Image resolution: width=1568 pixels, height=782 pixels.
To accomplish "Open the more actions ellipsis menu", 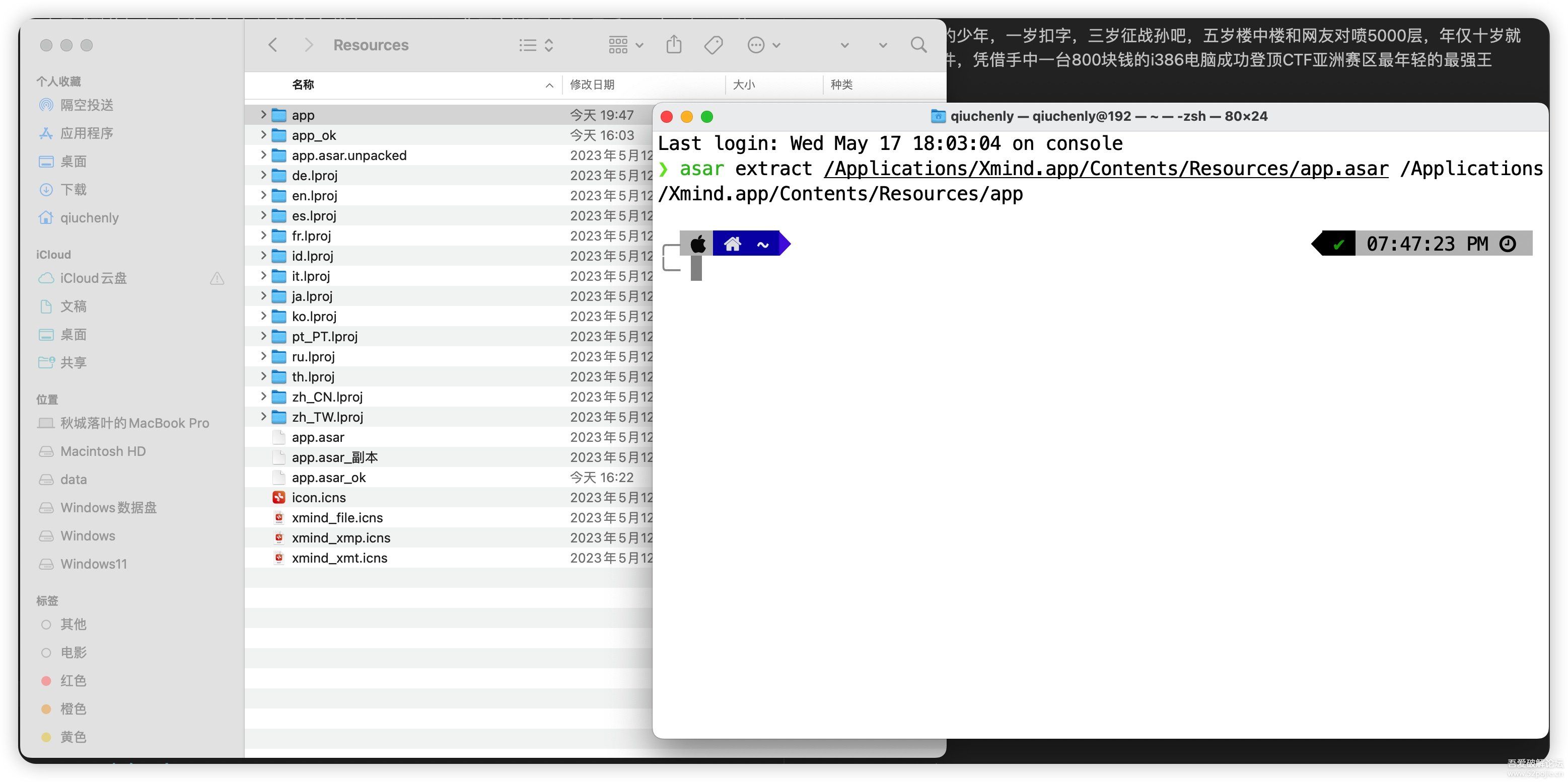I will 763,45.
